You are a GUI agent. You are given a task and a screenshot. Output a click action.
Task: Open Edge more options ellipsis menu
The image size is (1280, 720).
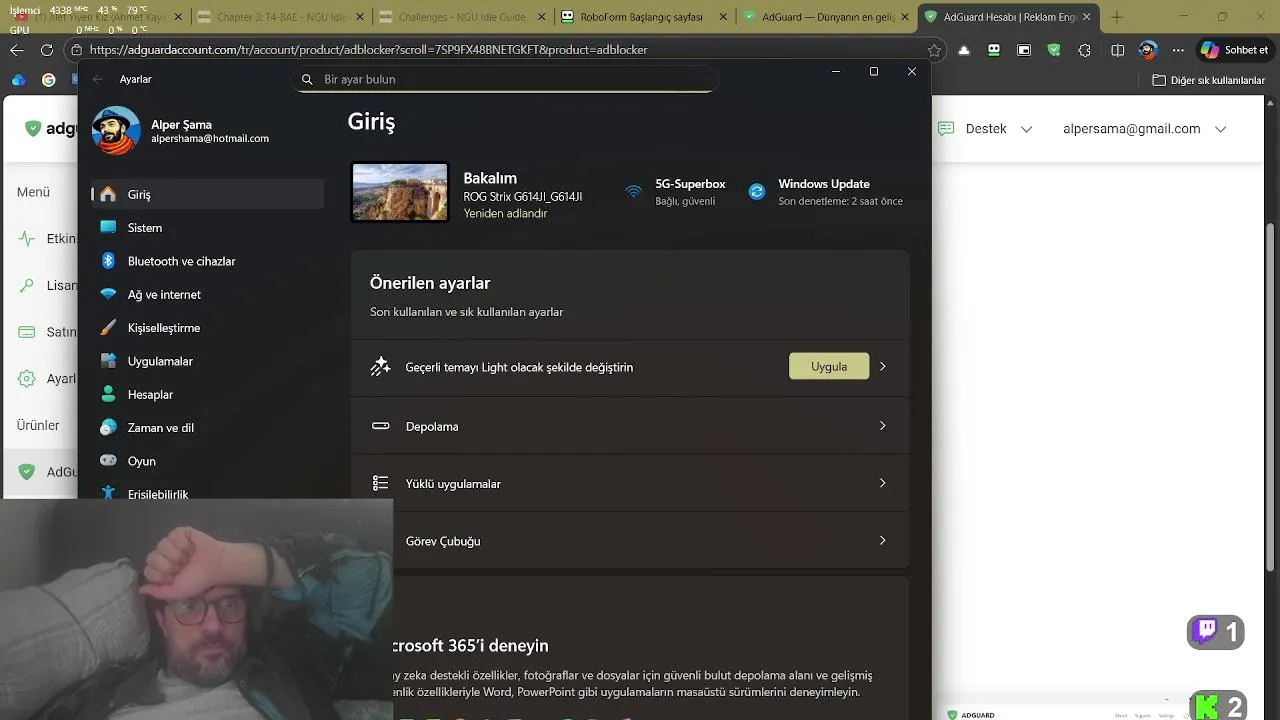[x=1177, y=50]
